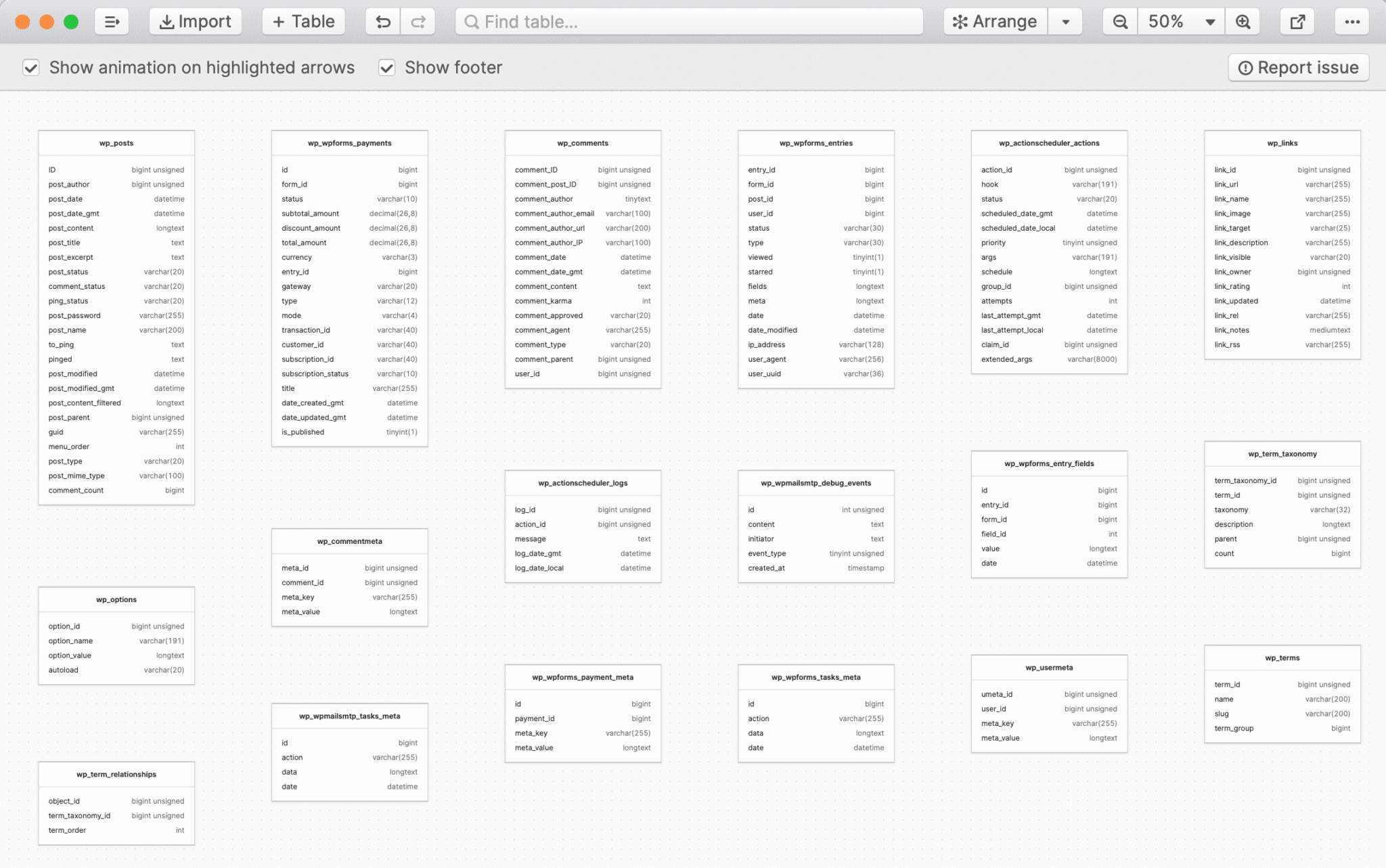Image resolution: width=1386 pixels, height=868 pixels.
Task: Click the Find table search field
Action: pos(689,22)
